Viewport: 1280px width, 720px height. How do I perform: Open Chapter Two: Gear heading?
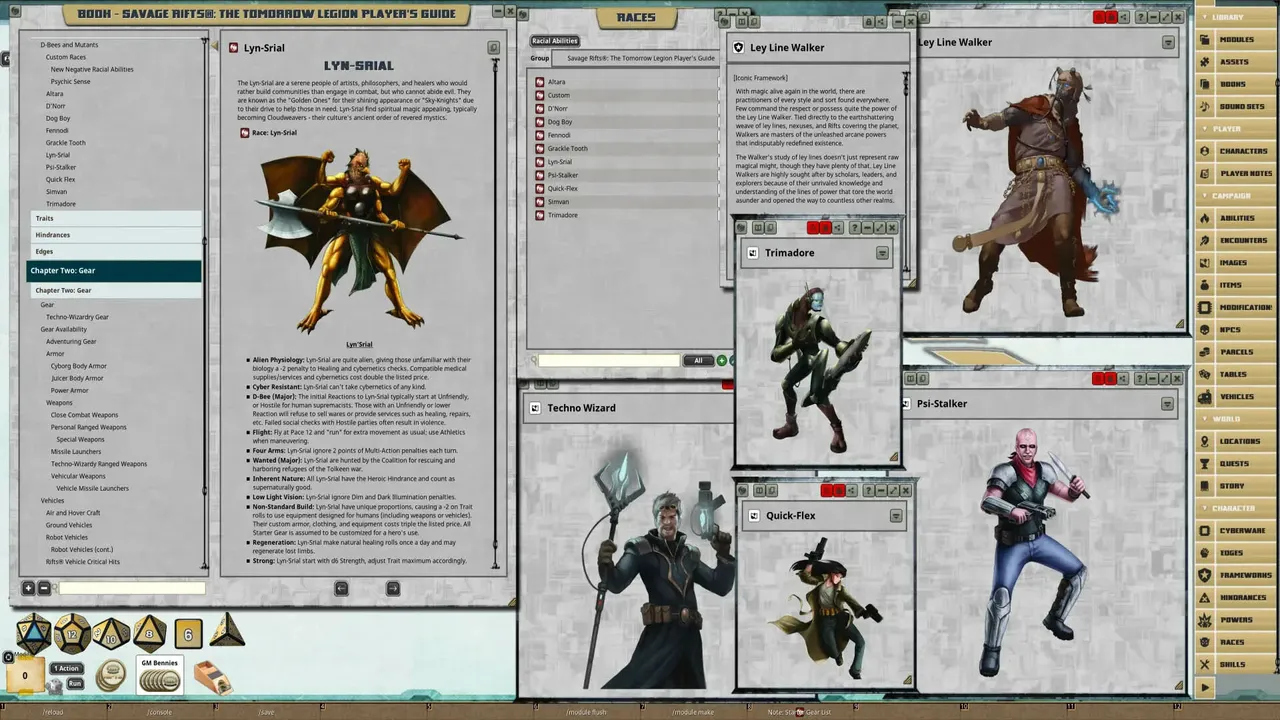point(114,271)
